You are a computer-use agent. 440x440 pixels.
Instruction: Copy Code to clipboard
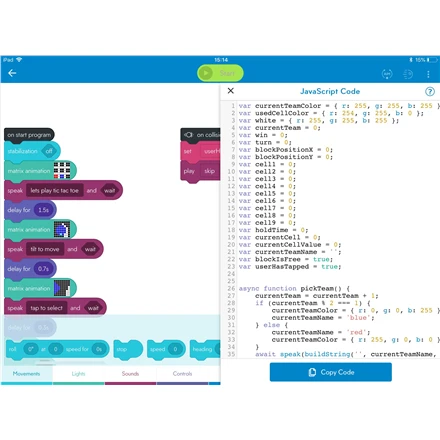331,372
